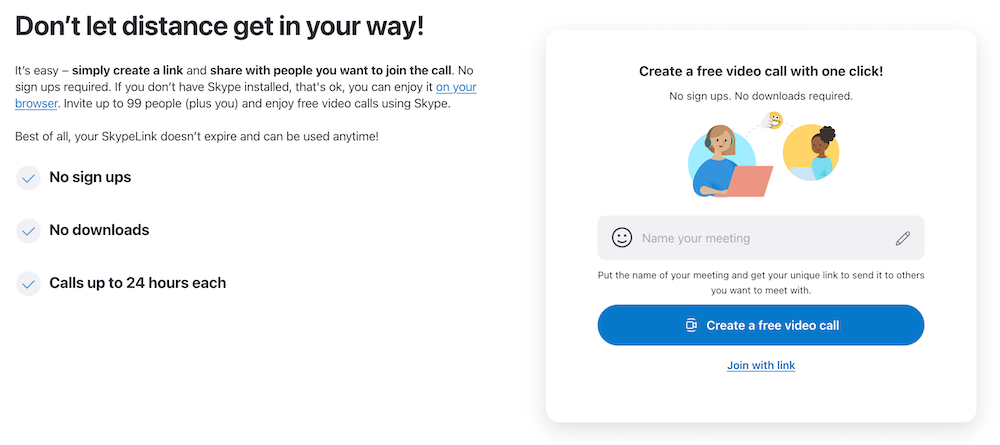Image resolution: width=1000 pixels, height=445 pixels.
Task: Click 'Calls up to 24 hours each' text
Action: (138, 282)
